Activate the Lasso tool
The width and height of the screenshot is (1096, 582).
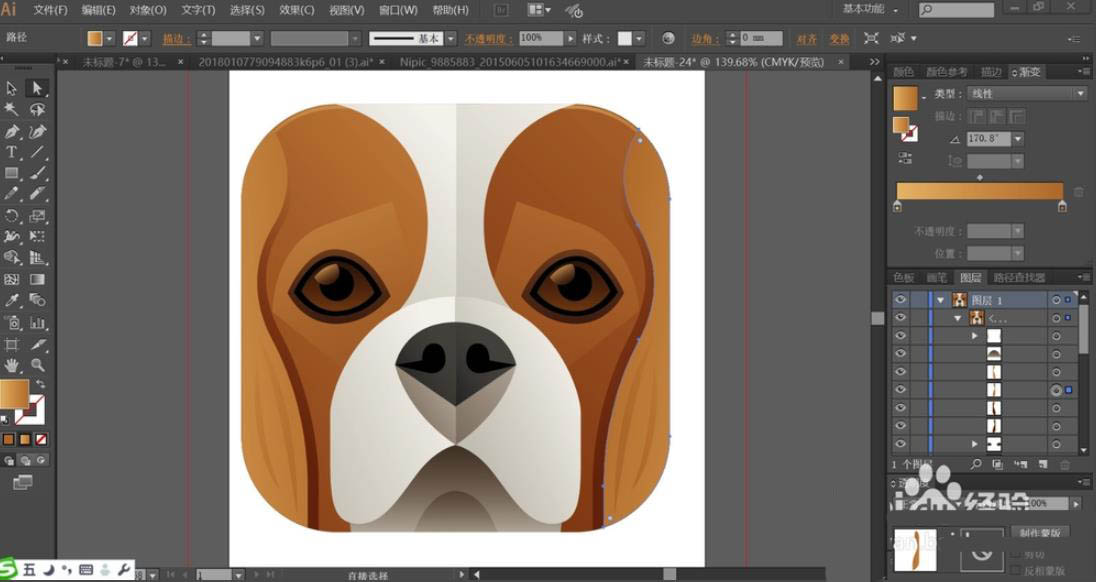pyautogui.click(x=37, y=109)
